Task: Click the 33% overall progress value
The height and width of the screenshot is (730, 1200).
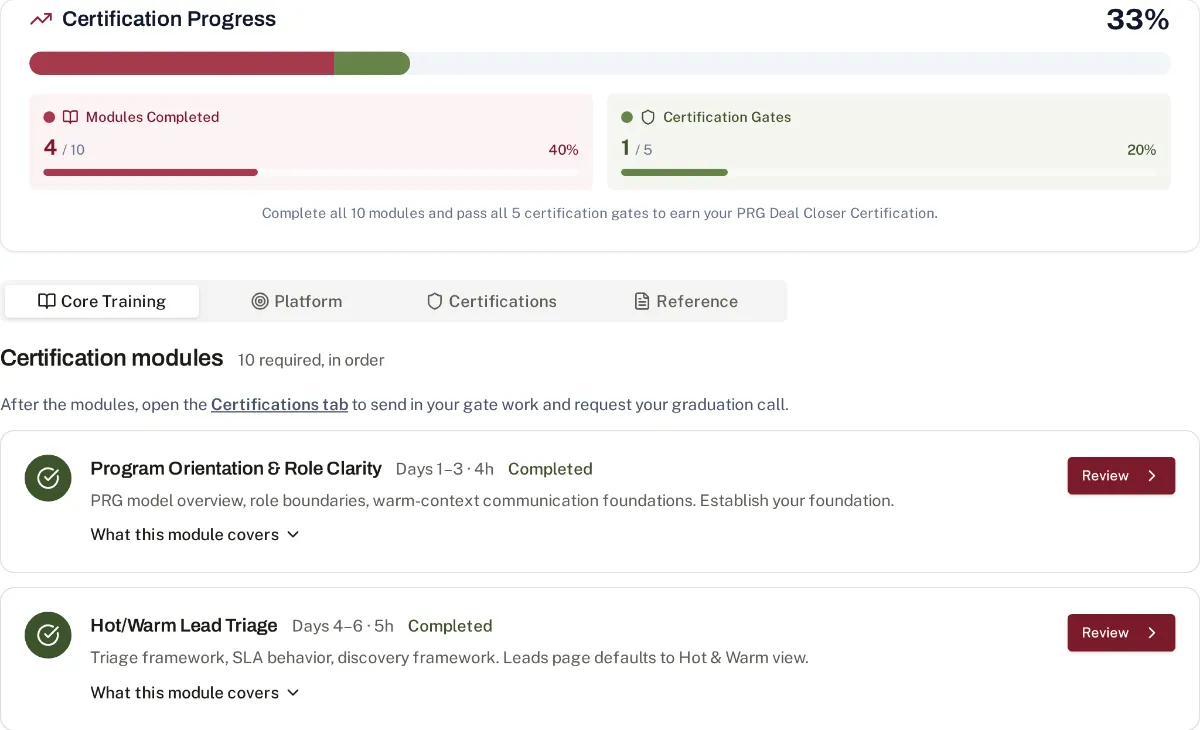Action: pyautogui.click(x=1137, y=19)
